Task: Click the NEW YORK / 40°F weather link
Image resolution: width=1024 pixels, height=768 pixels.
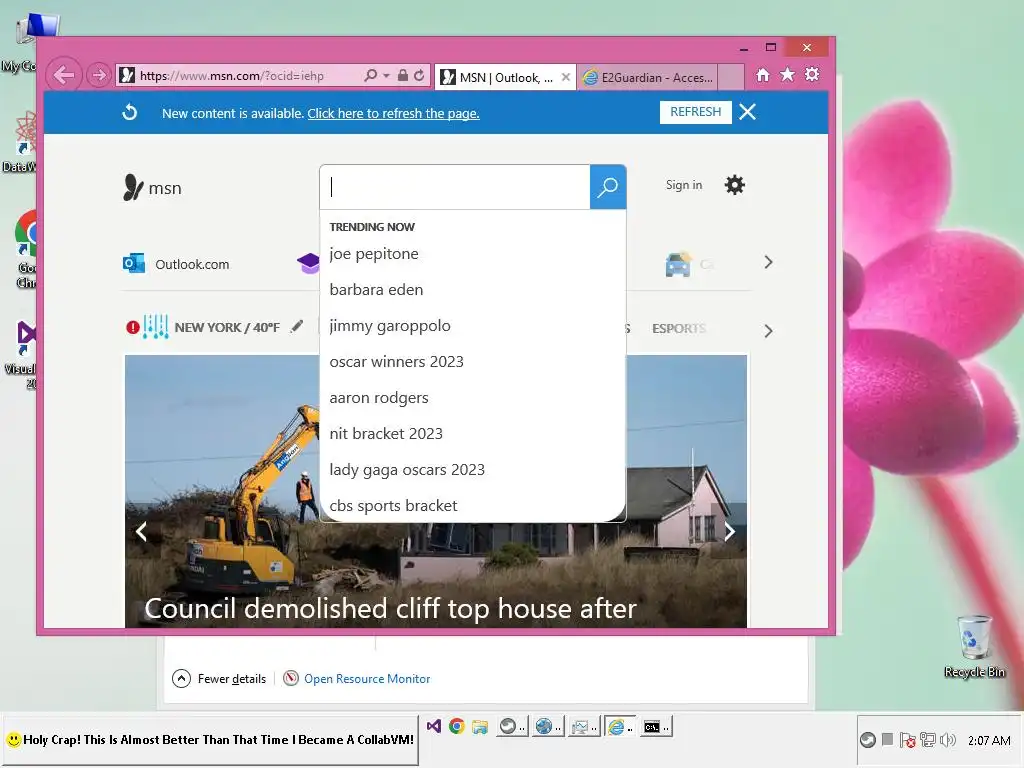Action: 227,327
